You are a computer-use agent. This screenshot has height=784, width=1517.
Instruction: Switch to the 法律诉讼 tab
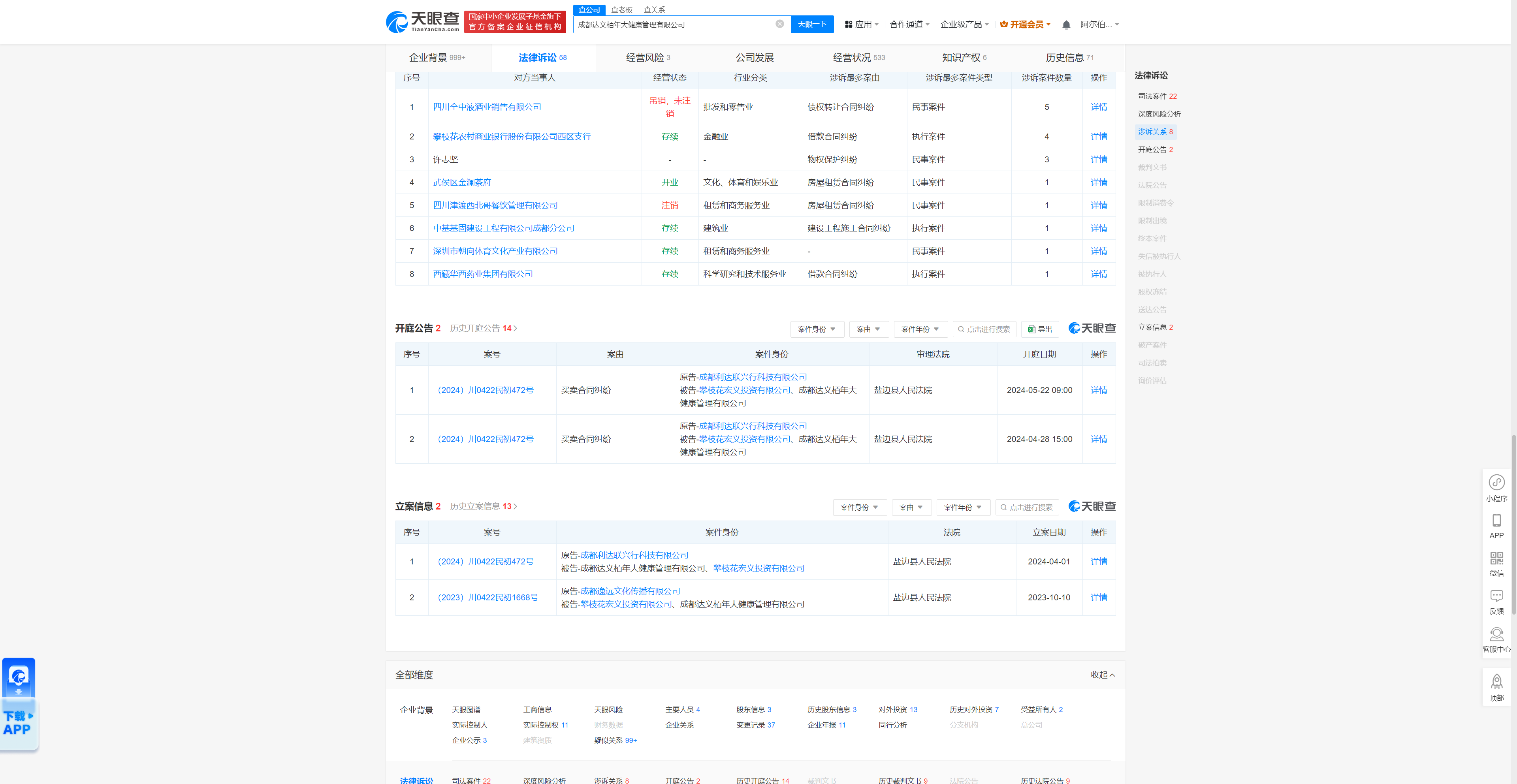pyautogui.click(x=542, y=58)
